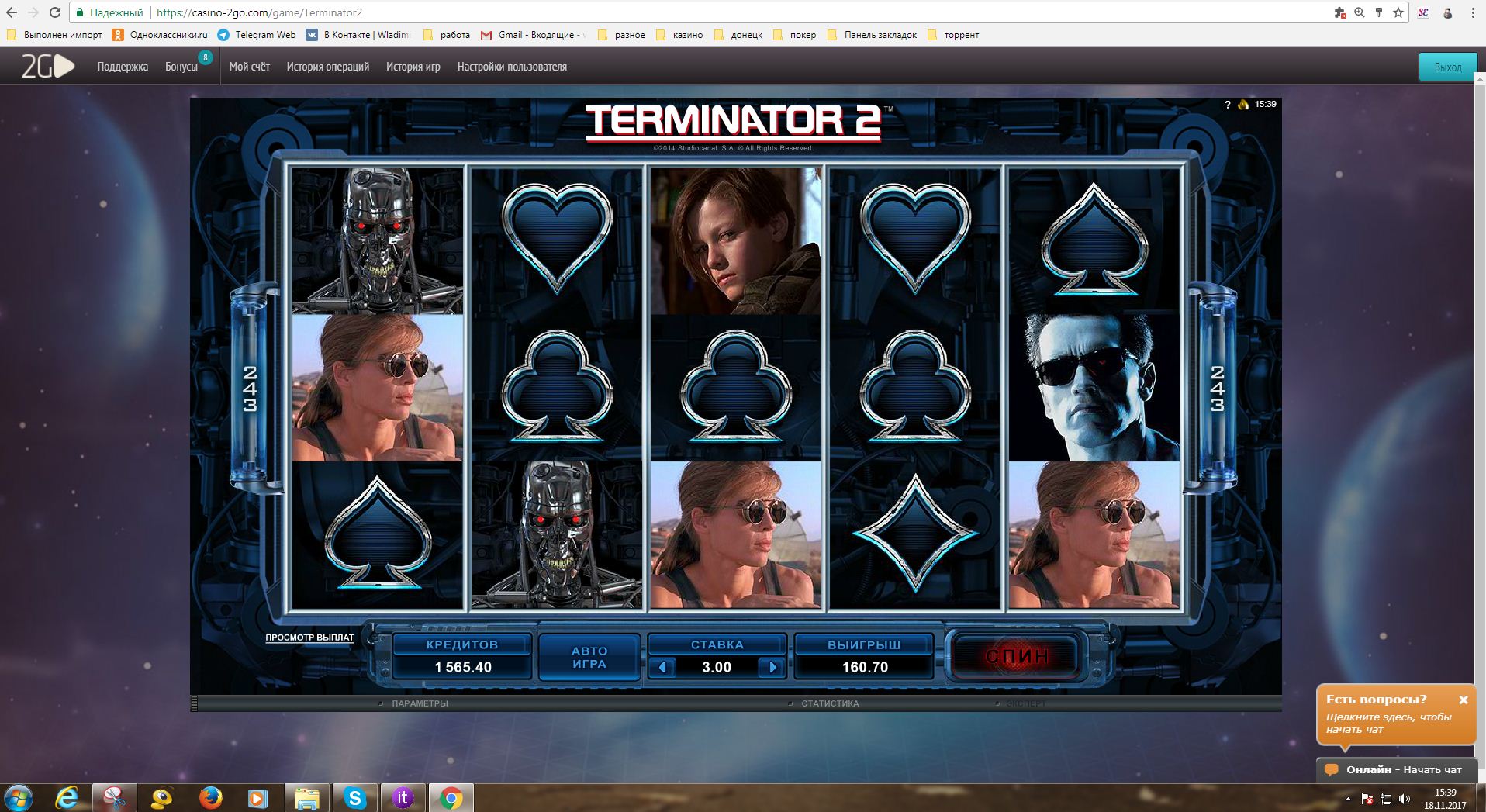The image size is (1486, 812).
Task: Click the game help question mark
Action: pyautogui.click(x=1227, y=105)
